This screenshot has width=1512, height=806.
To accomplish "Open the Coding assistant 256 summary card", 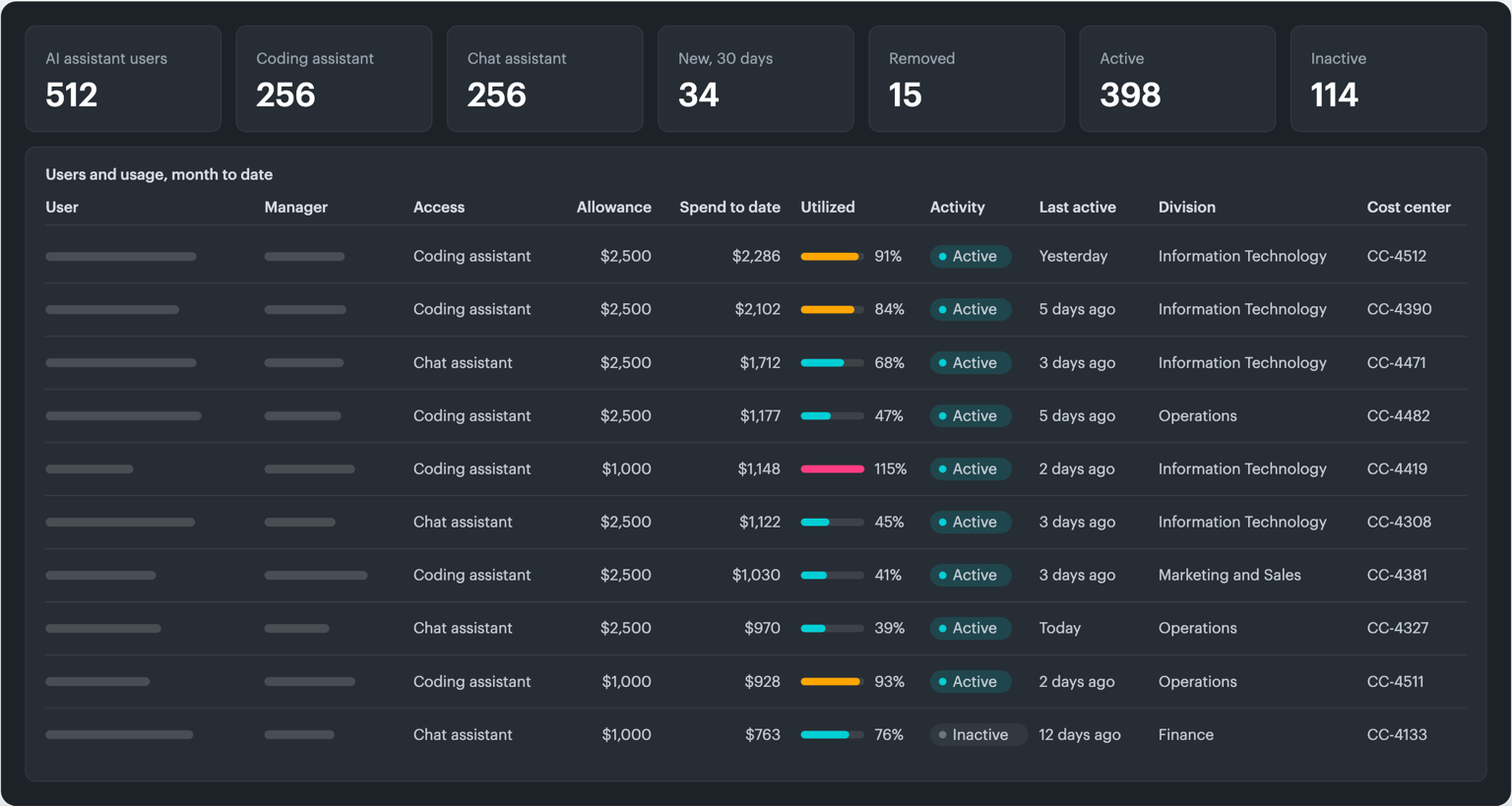I will pyautogui.click(x=334, y=79).
